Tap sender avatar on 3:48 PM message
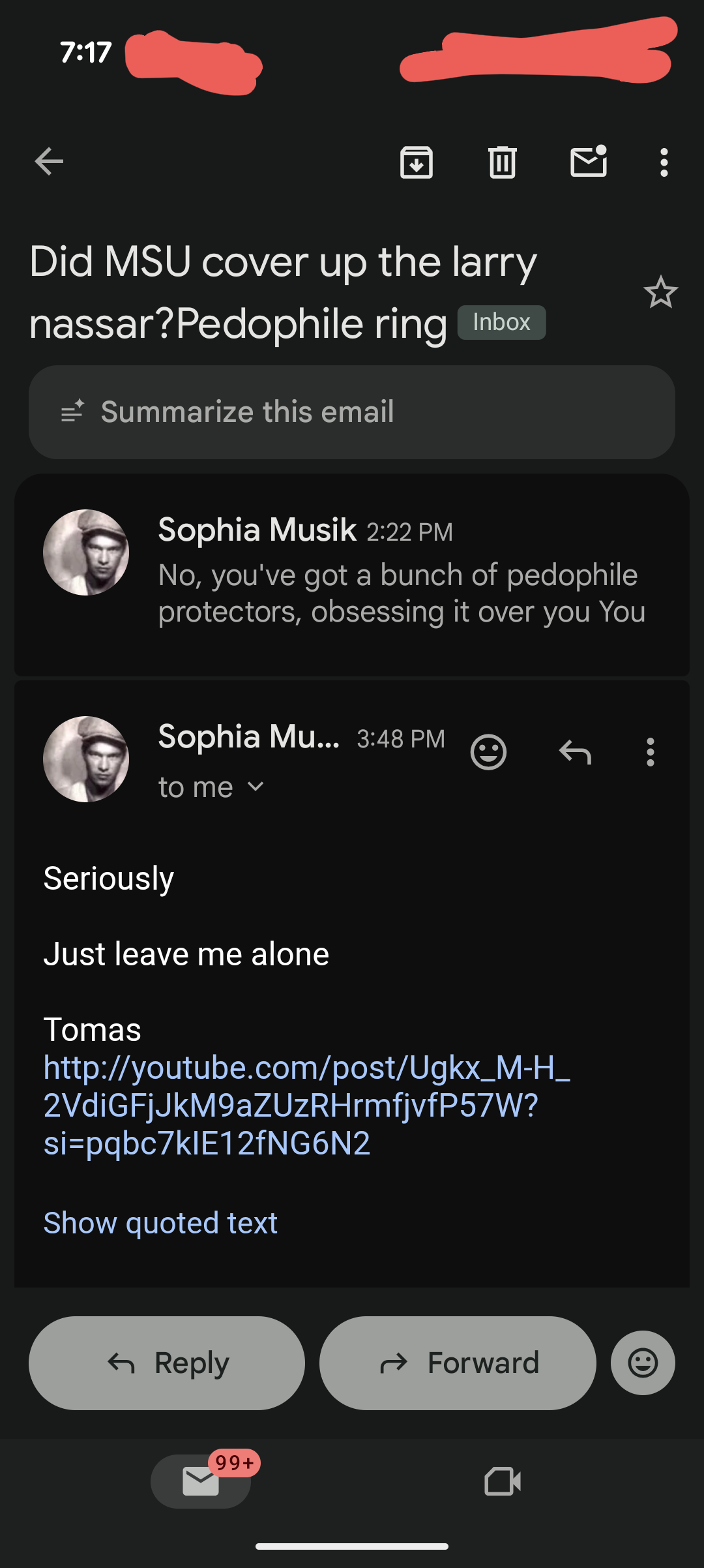704x1568 pixels. point(86,759)
